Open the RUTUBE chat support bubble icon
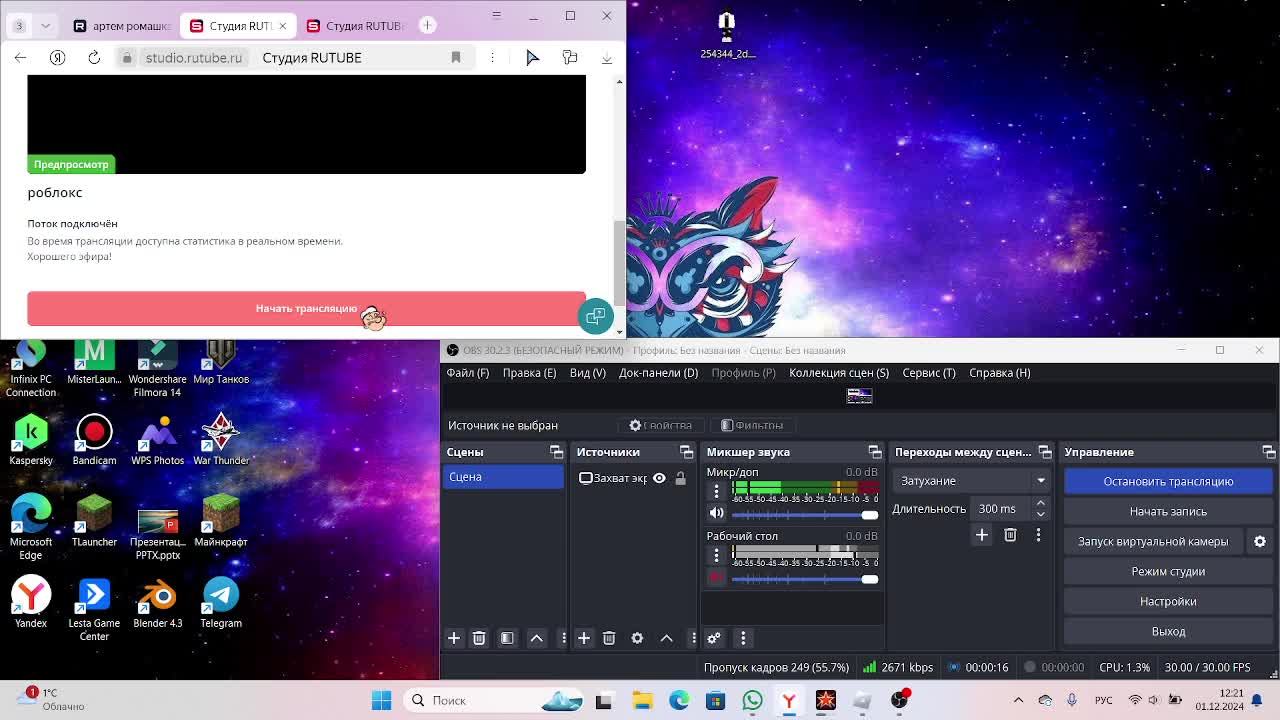 tap(596, 315)
